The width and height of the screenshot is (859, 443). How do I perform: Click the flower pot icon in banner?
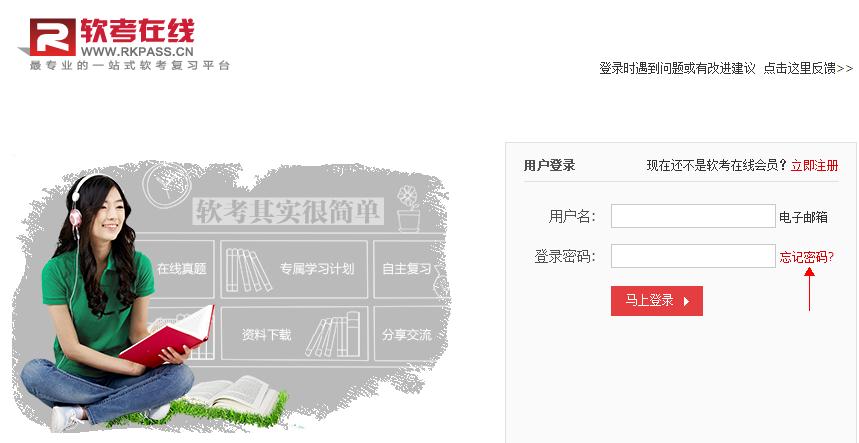tap(408, 208)
